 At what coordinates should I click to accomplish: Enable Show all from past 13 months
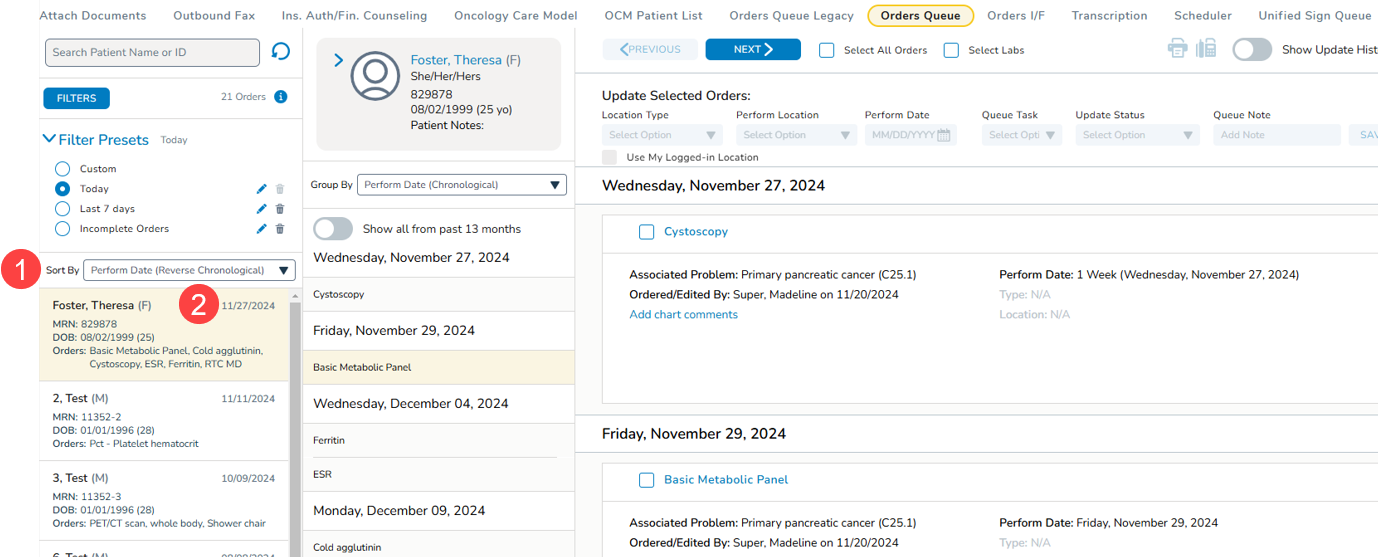click(333, 229)
